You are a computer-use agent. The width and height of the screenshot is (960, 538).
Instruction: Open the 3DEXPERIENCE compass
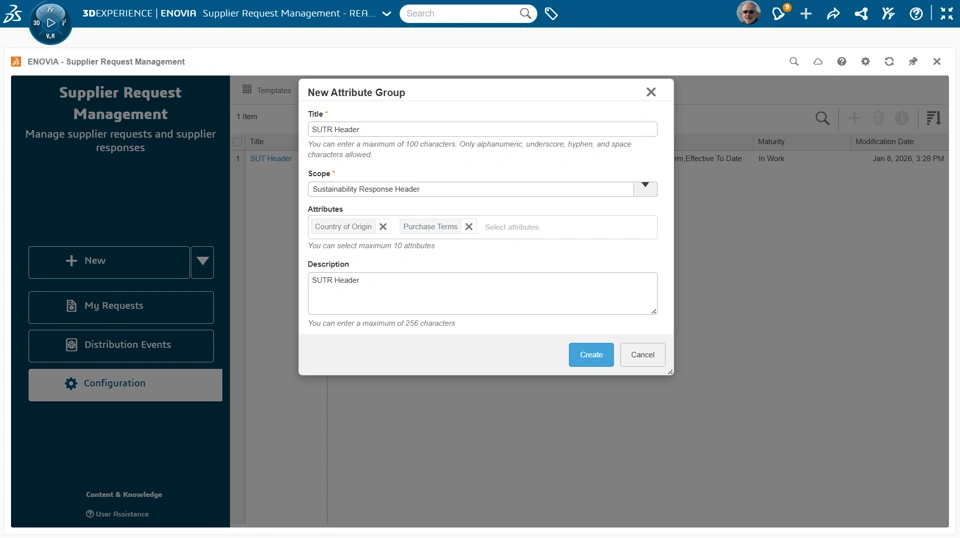50,23
